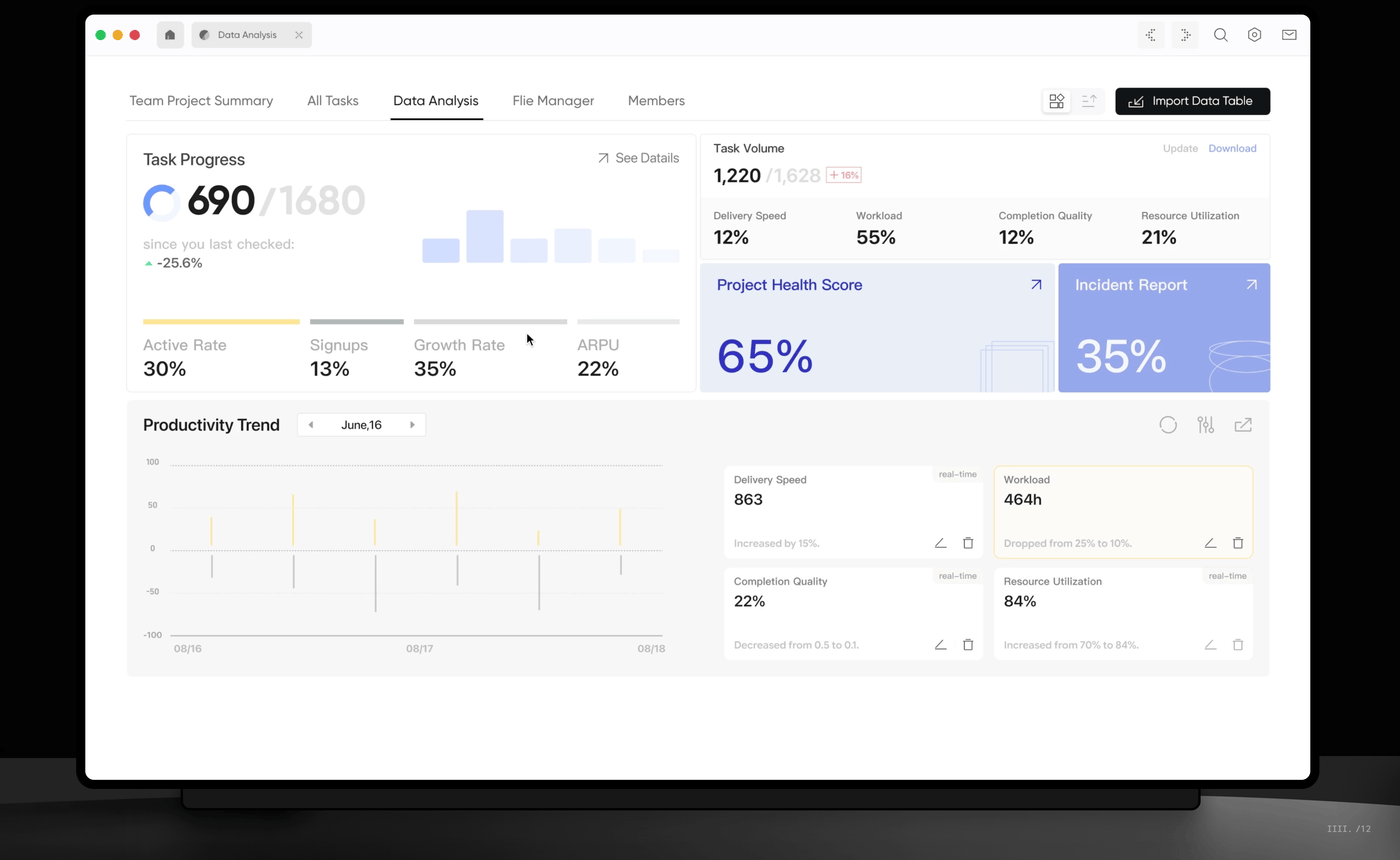Select the Data Analysis page tab
This screenshot has height=860, width=1400.
click(x=436, y=101)
